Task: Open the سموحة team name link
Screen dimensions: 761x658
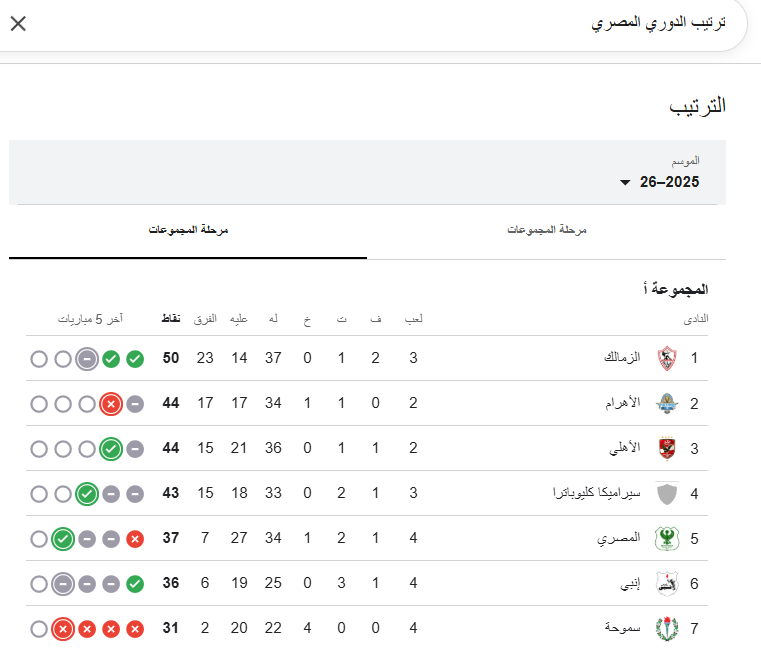Action: click(x=622, y=629)
